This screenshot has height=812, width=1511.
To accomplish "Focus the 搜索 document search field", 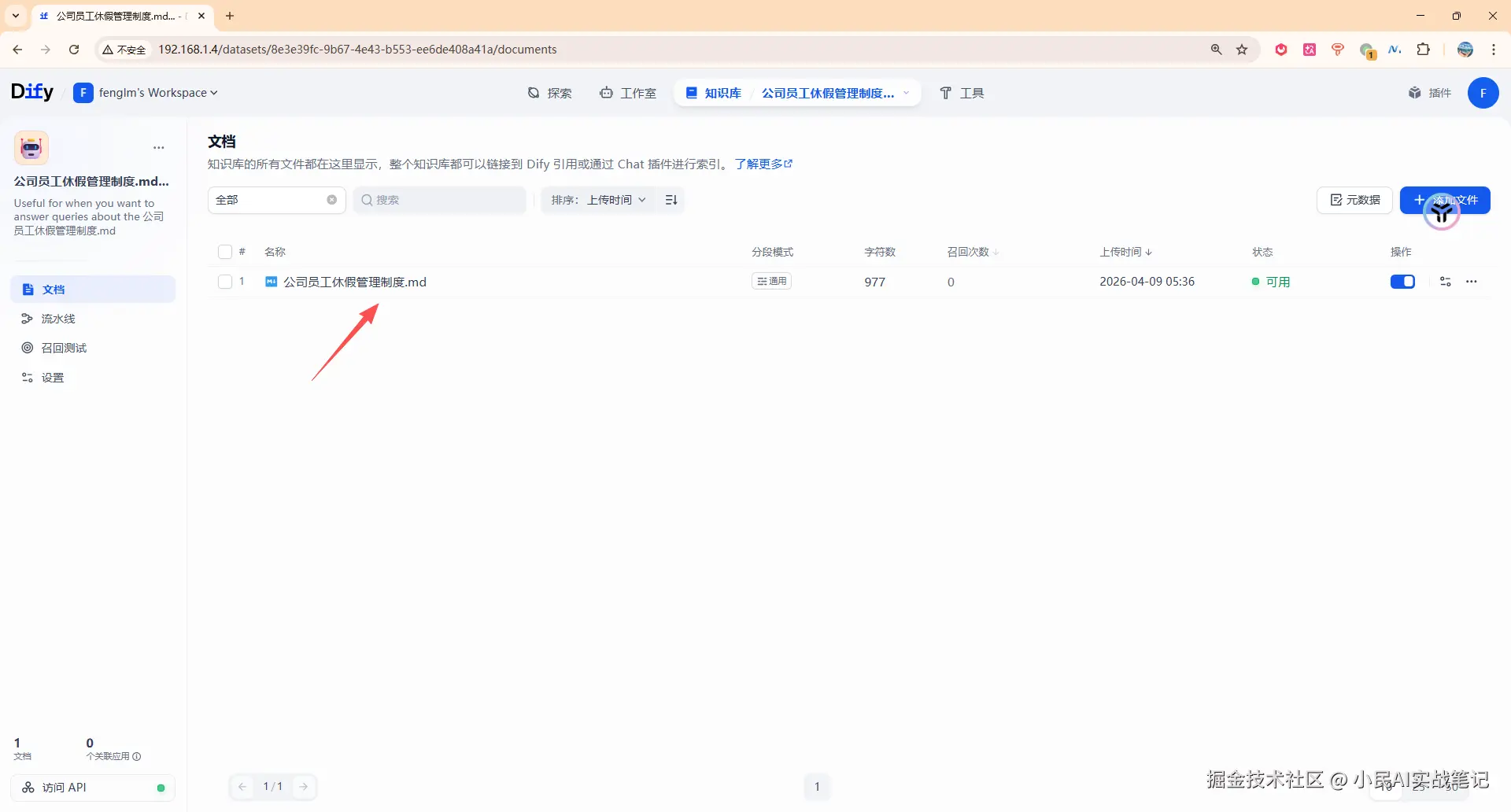I will tap(440, 200).
